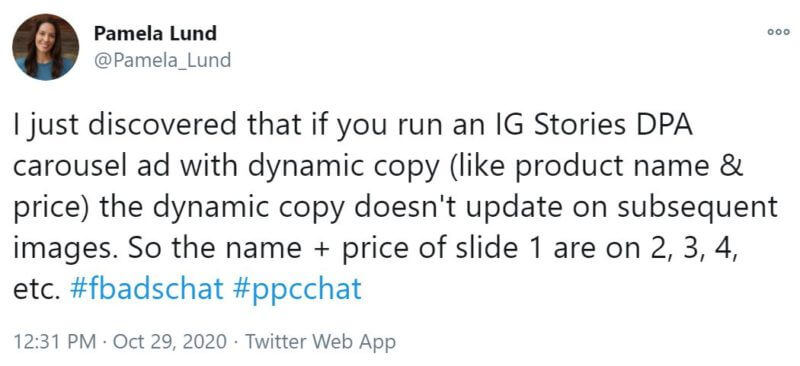Click the word 'price)' in the tweet

coord(52,209)
